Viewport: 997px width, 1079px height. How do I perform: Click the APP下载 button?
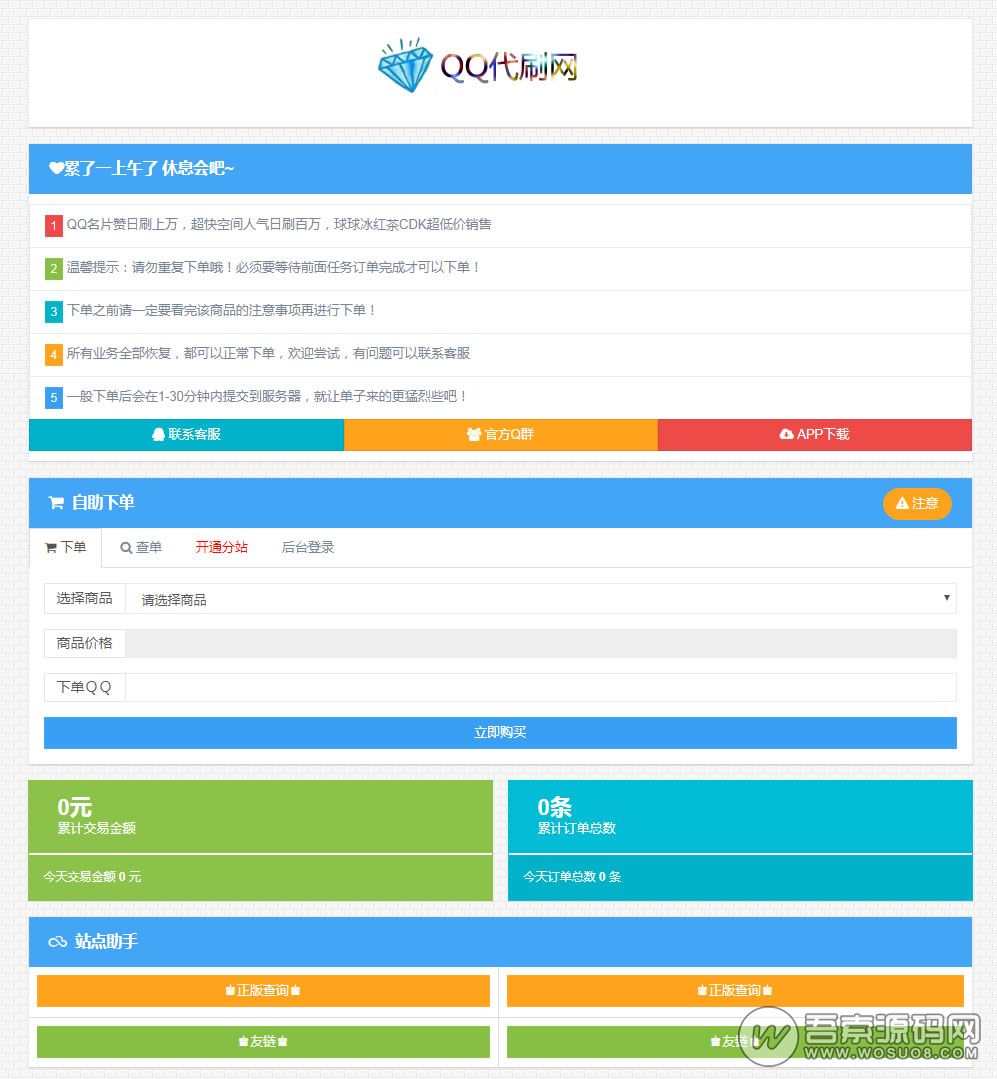click(814, 435)
